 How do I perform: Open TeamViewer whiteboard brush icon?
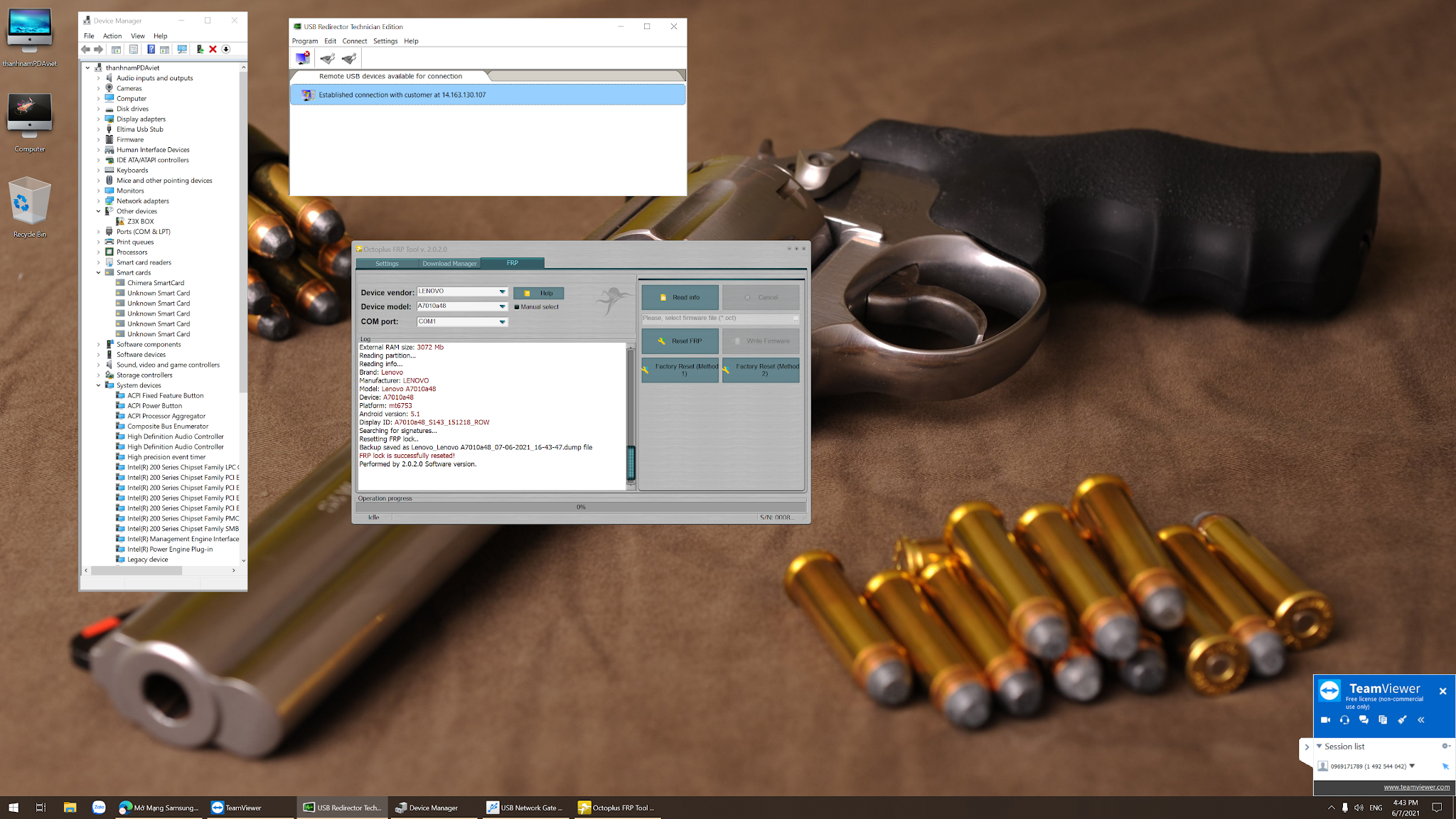1402,719
